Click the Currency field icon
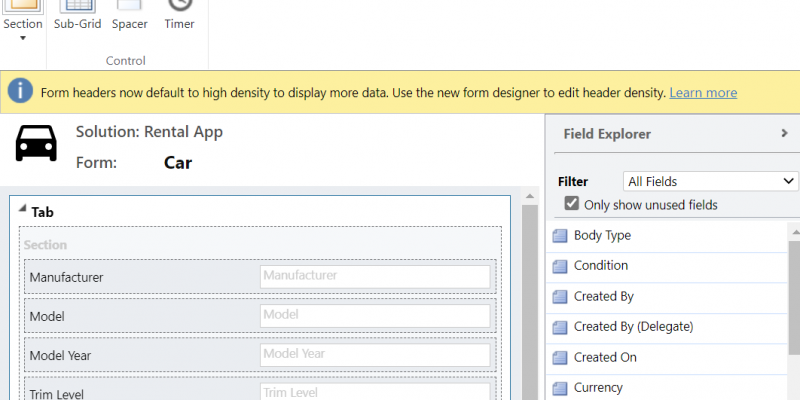The width and height of the screenshot is (800, 400). pos(560,389)
